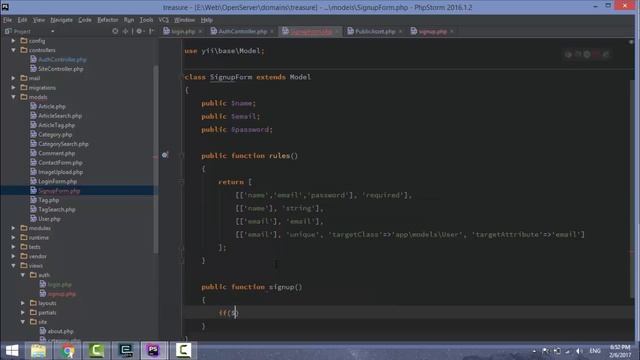The image size is (640, 360).
Task: Open the VCS menu
Action: (x=163, y=20)
